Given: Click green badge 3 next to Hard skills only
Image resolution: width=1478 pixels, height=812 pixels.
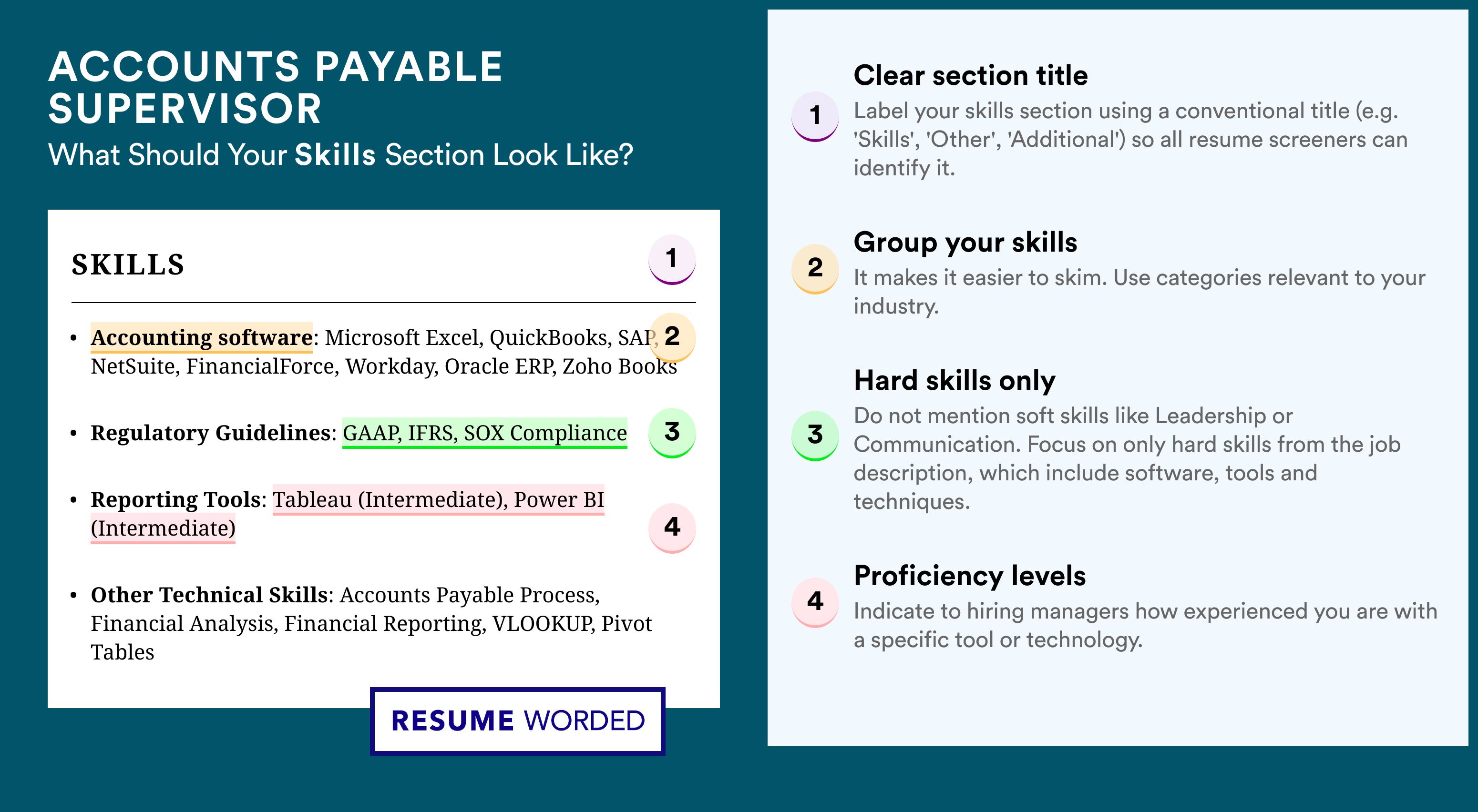Looking at the screenshot, I should click(x=815, y=435).
